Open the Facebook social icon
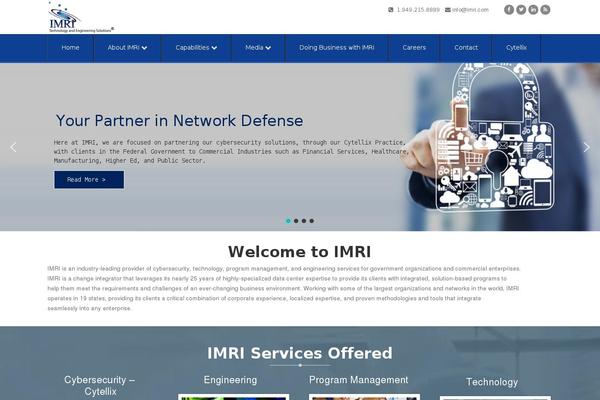Image resolution: width=600 pixels, height=400 pixels. click(x=509, y=10)
